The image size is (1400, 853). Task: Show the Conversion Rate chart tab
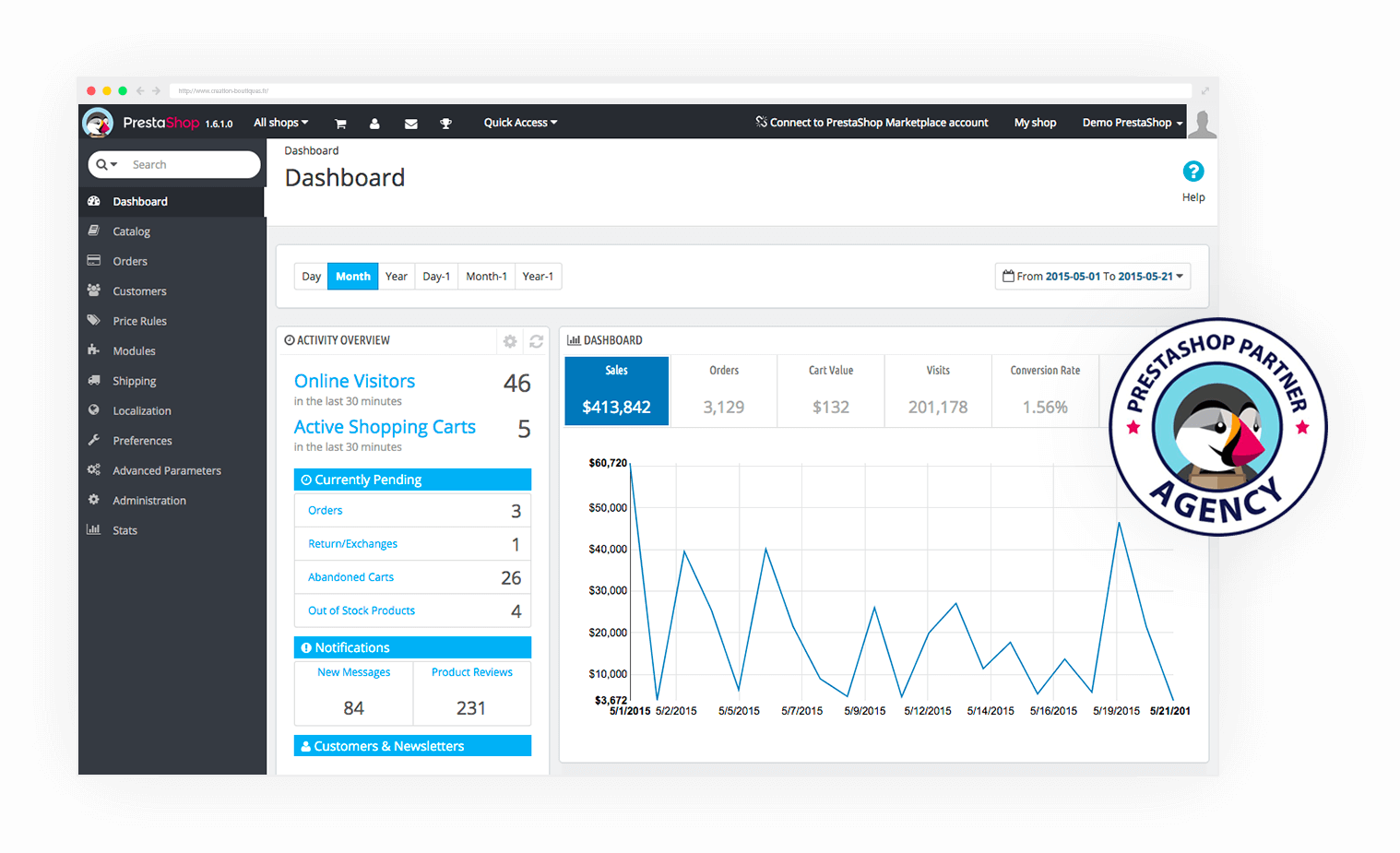[x=1045, y=391]
